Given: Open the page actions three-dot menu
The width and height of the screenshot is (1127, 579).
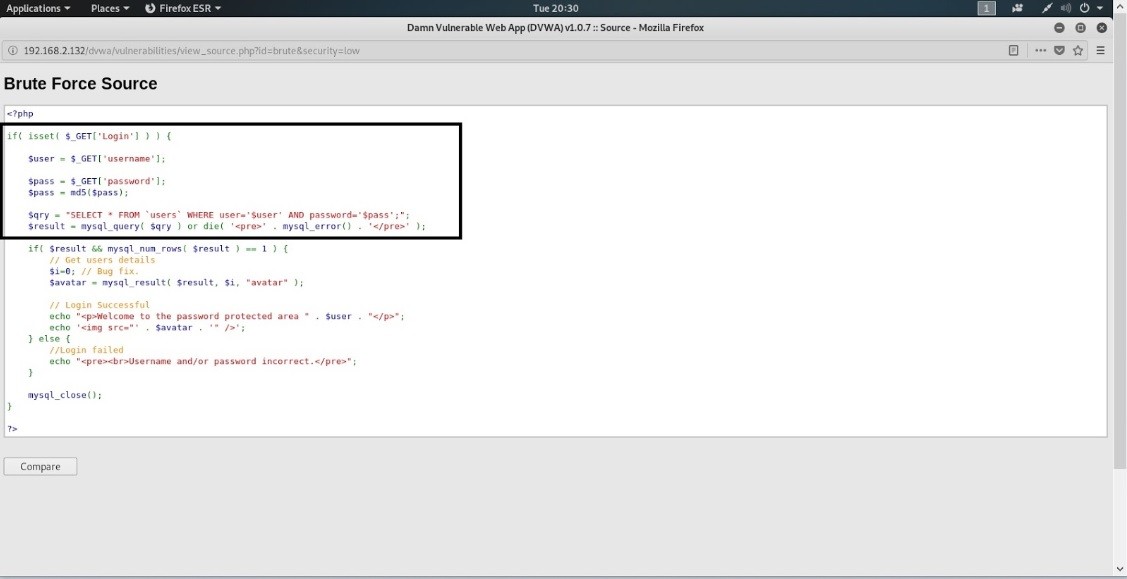Looking at the screenshot, I should (1041, 51).
